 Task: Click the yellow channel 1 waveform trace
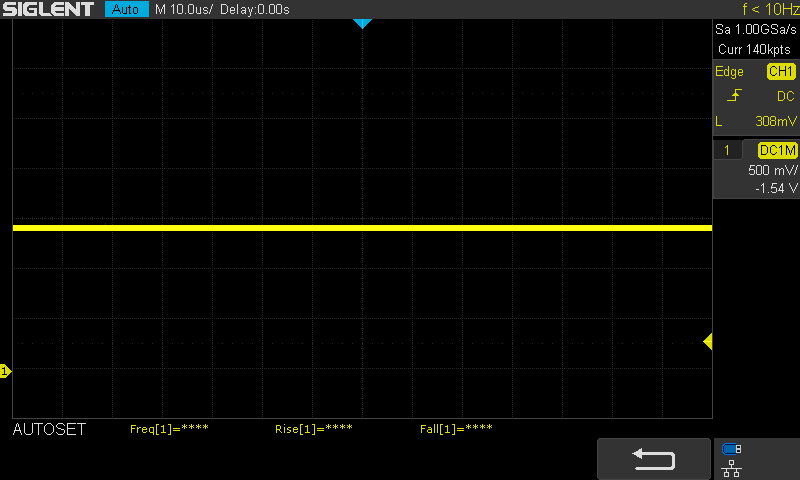[362, 228]
